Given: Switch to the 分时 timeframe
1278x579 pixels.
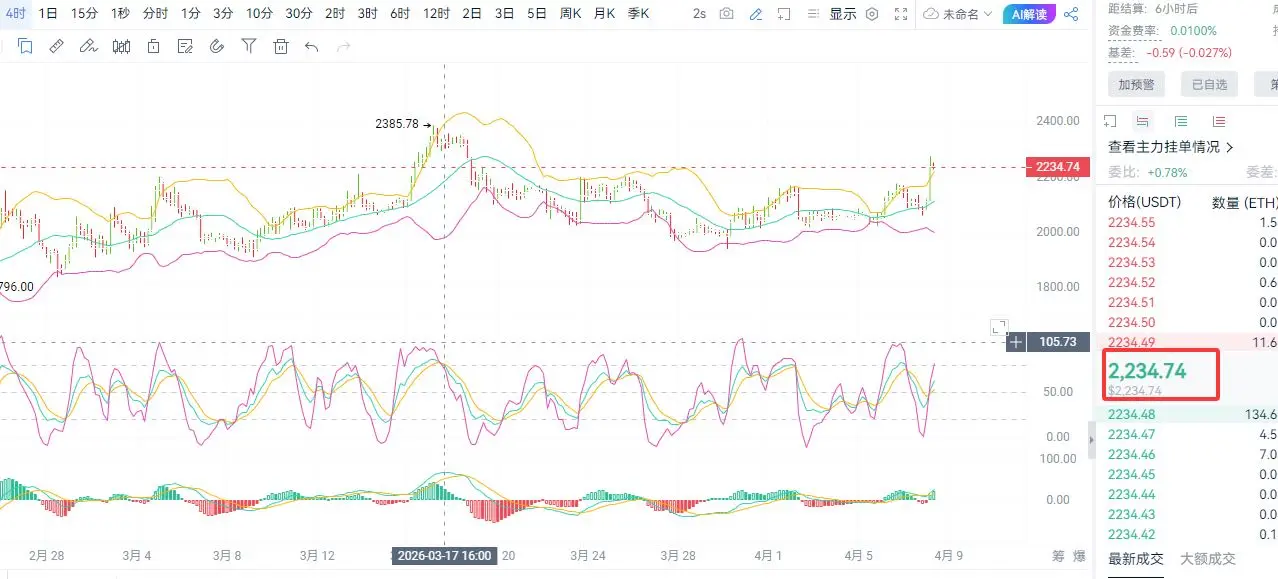Looking at the screenshot, I should coord(155,14).
